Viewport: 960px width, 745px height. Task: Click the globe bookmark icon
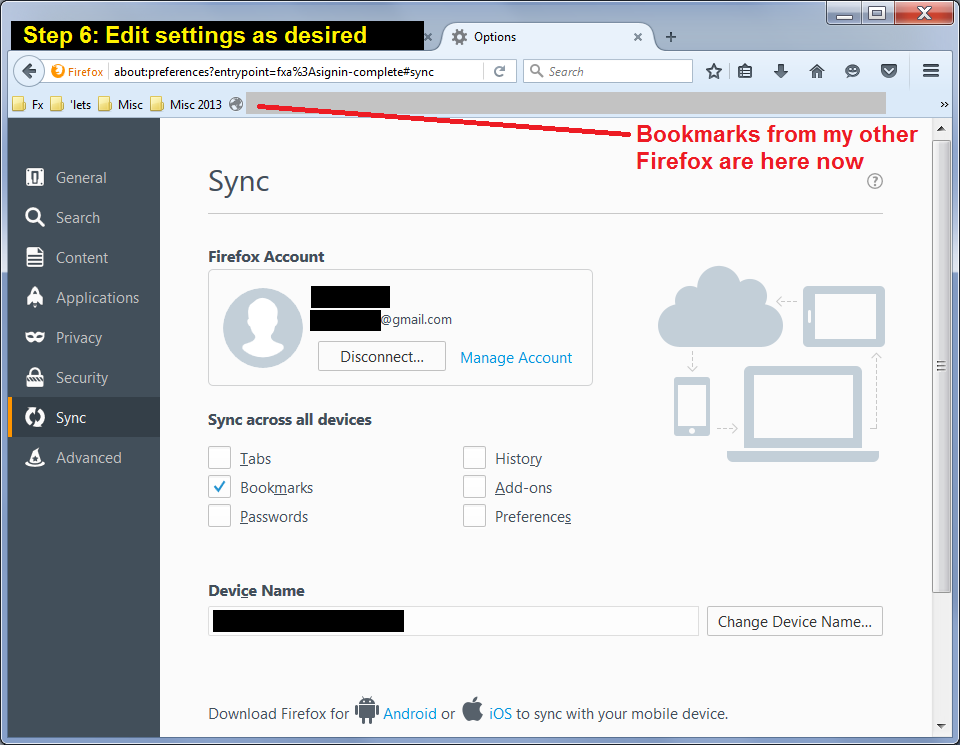236,105
